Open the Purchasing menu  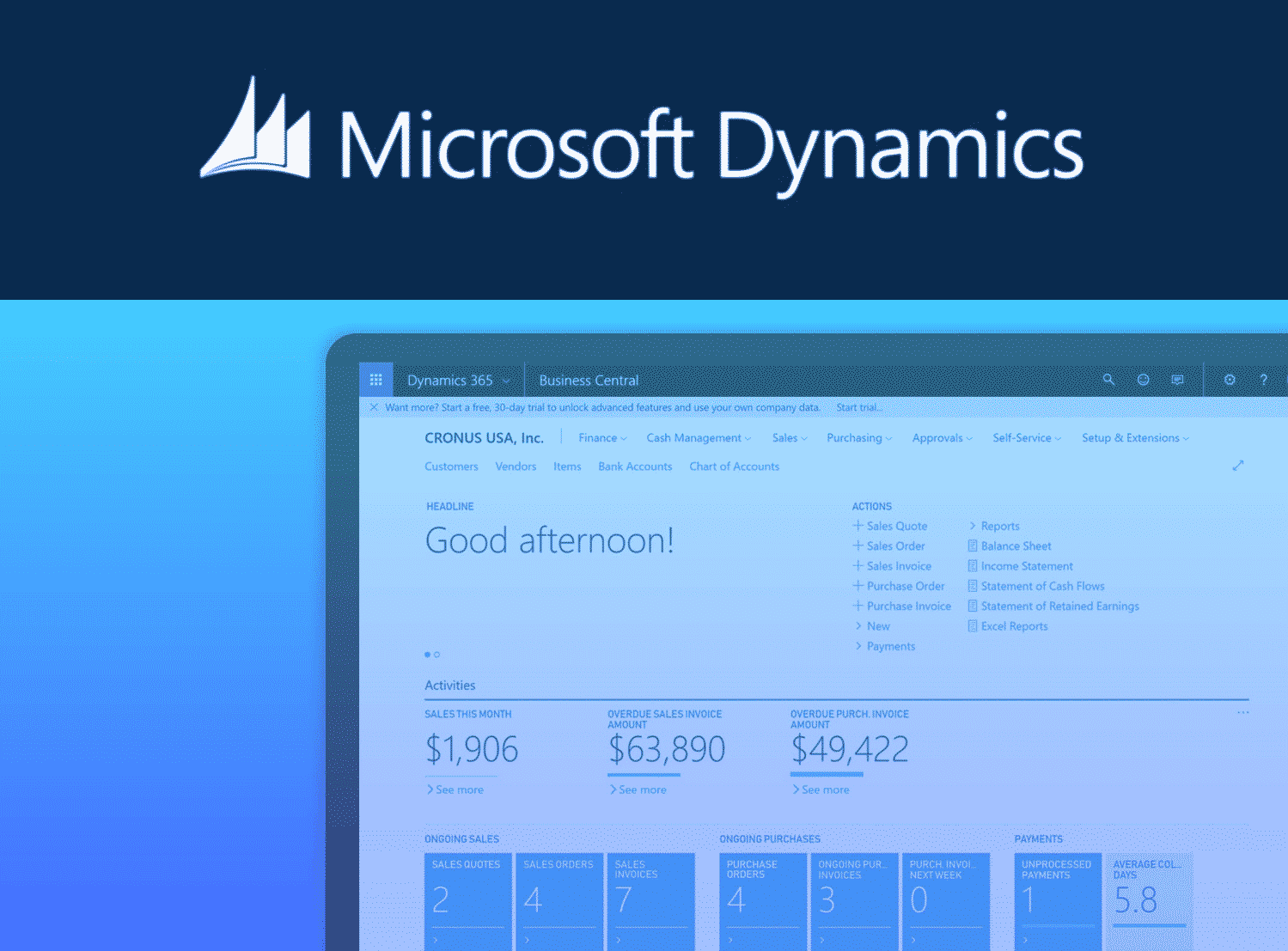click(x=859, y=438)
